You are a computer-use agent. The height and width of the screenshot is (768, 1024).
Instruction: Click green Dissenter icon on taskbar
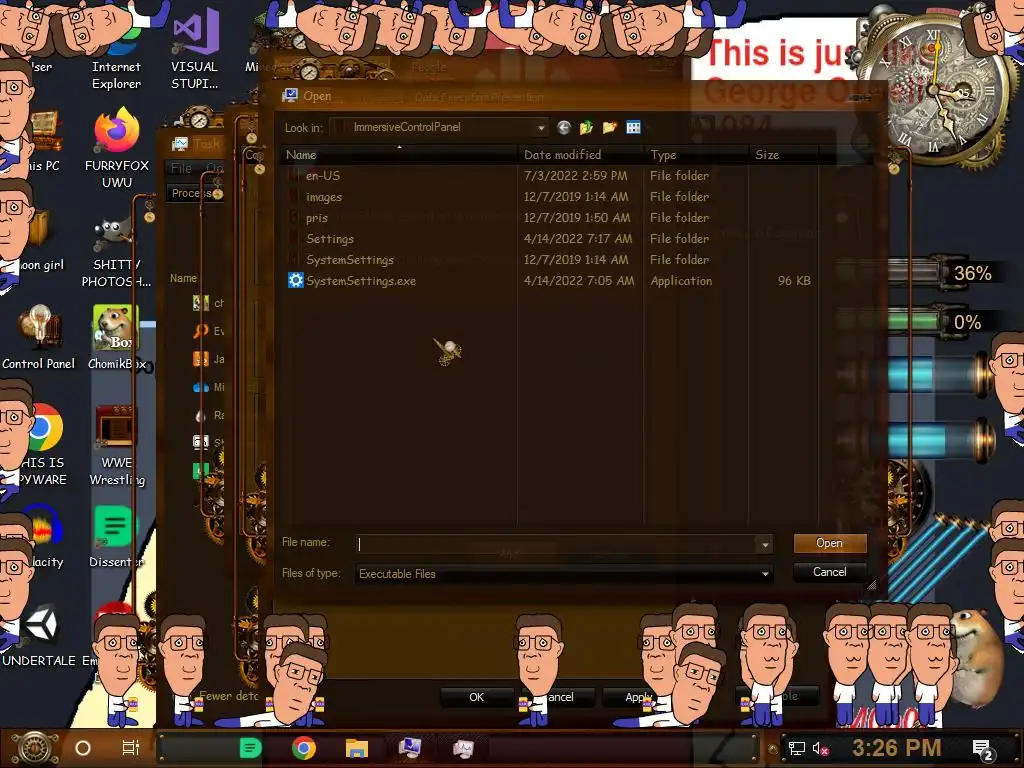click(x=250, y=748)
